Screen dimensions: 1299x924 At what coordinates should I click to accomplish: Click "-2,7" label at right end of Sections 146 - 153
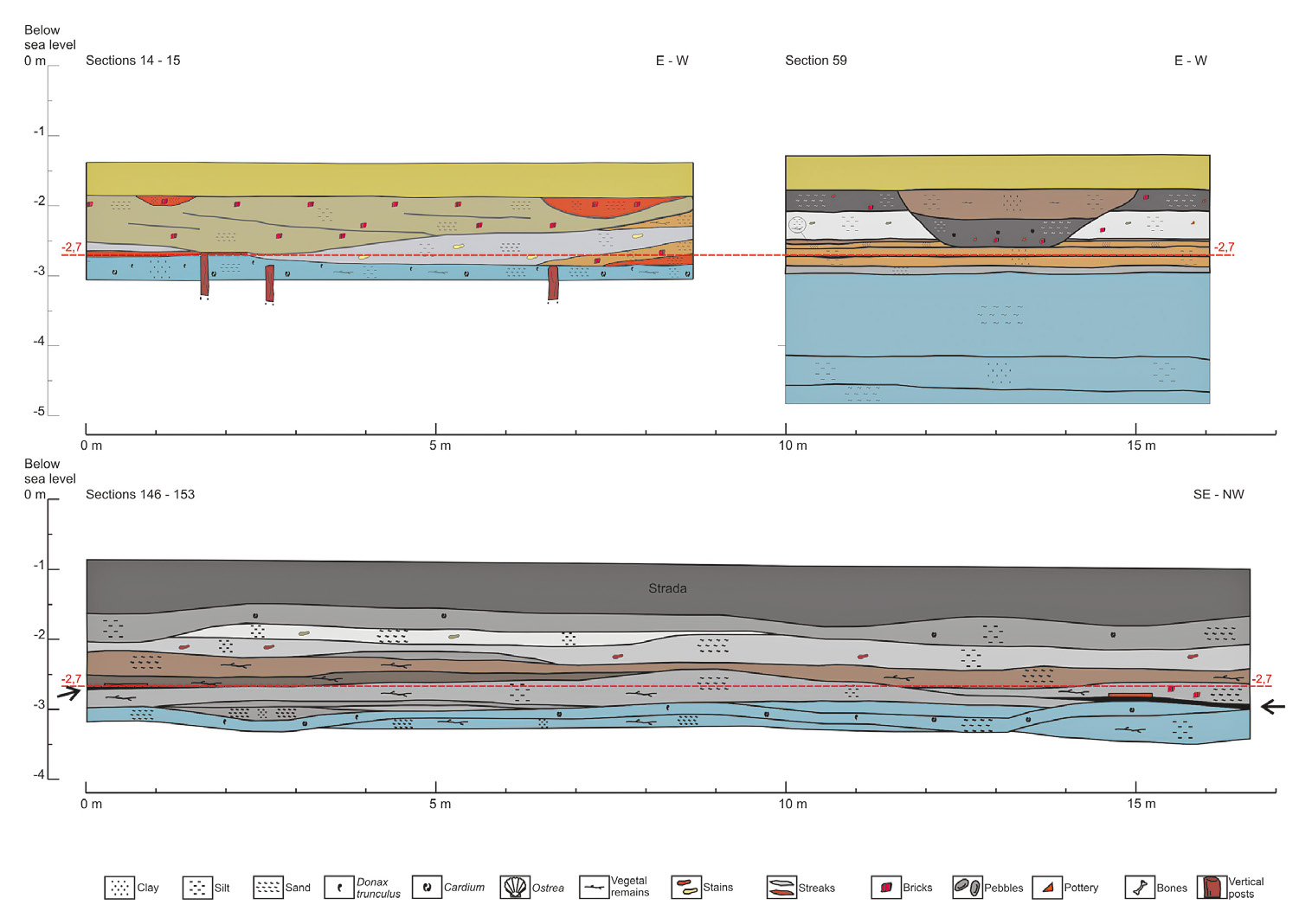coord(1262,679)
